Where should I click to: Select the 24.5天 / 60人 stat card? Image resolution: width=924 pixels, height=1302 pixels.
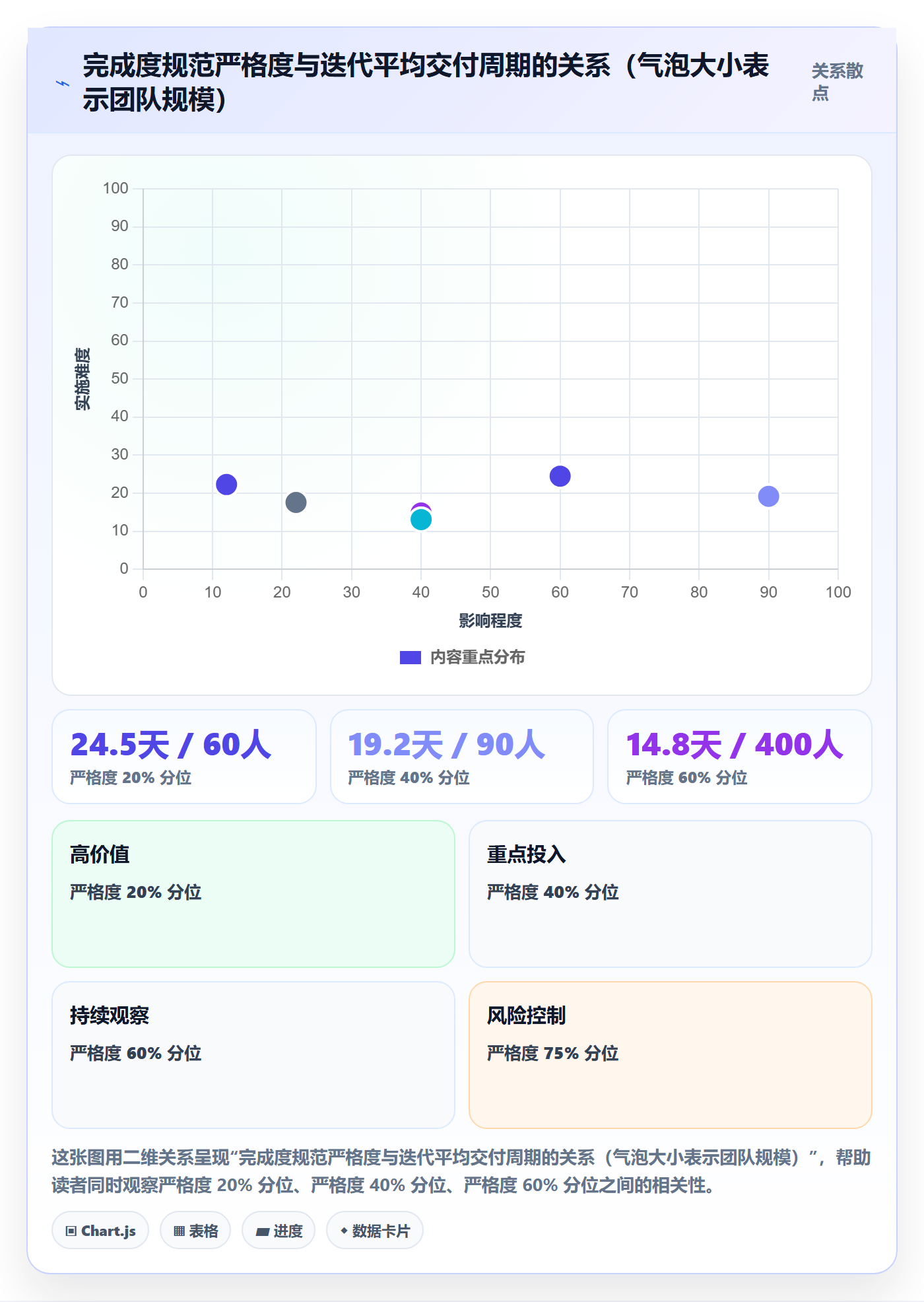[184, 757]
